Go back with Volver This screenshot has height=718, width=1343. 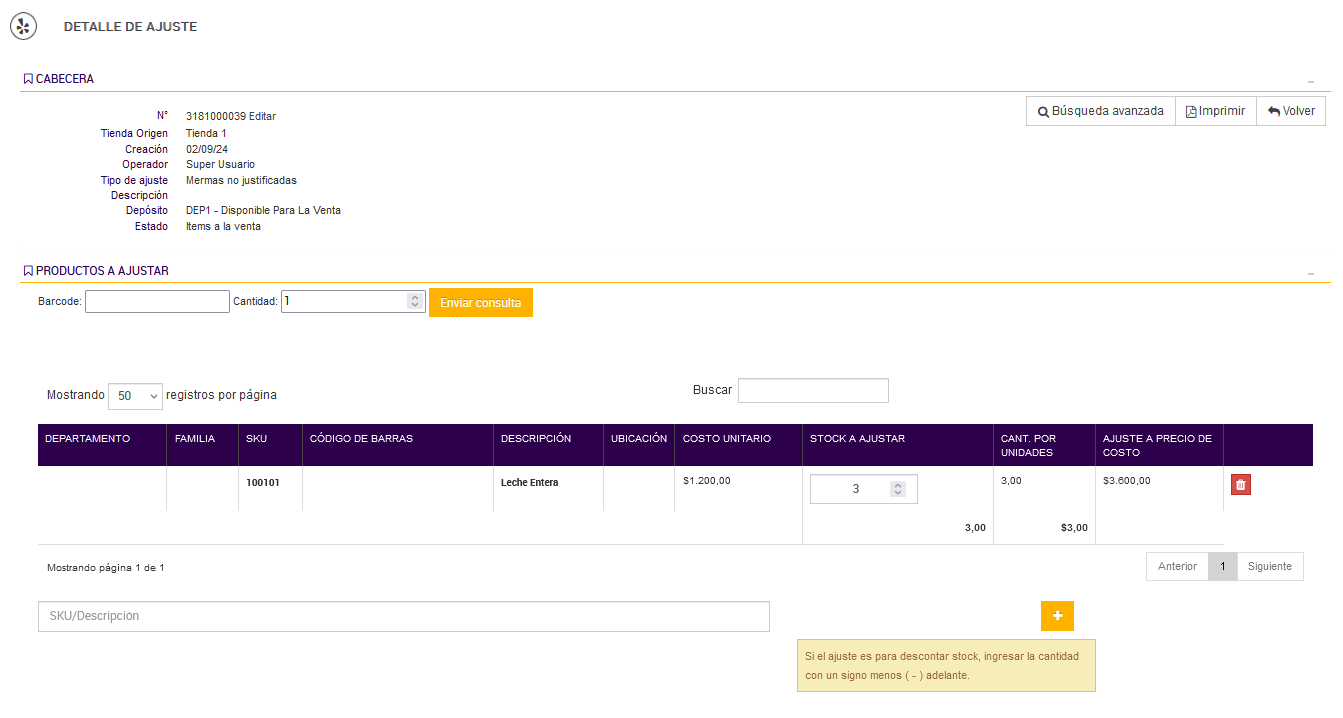click(x=1291, y=111)
